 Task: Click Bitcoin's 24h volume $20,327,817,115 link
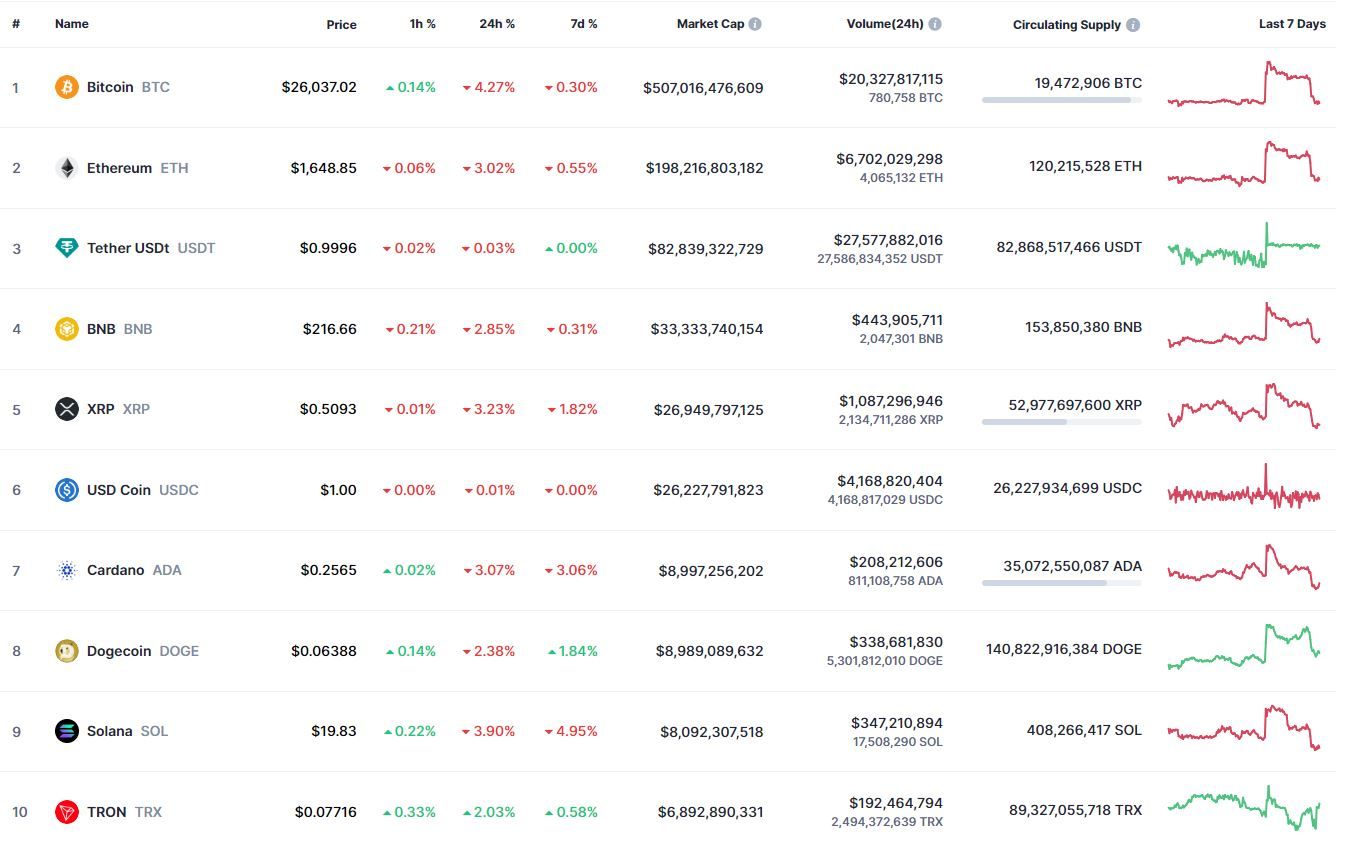pyautogui.click(x=891, y=79)
